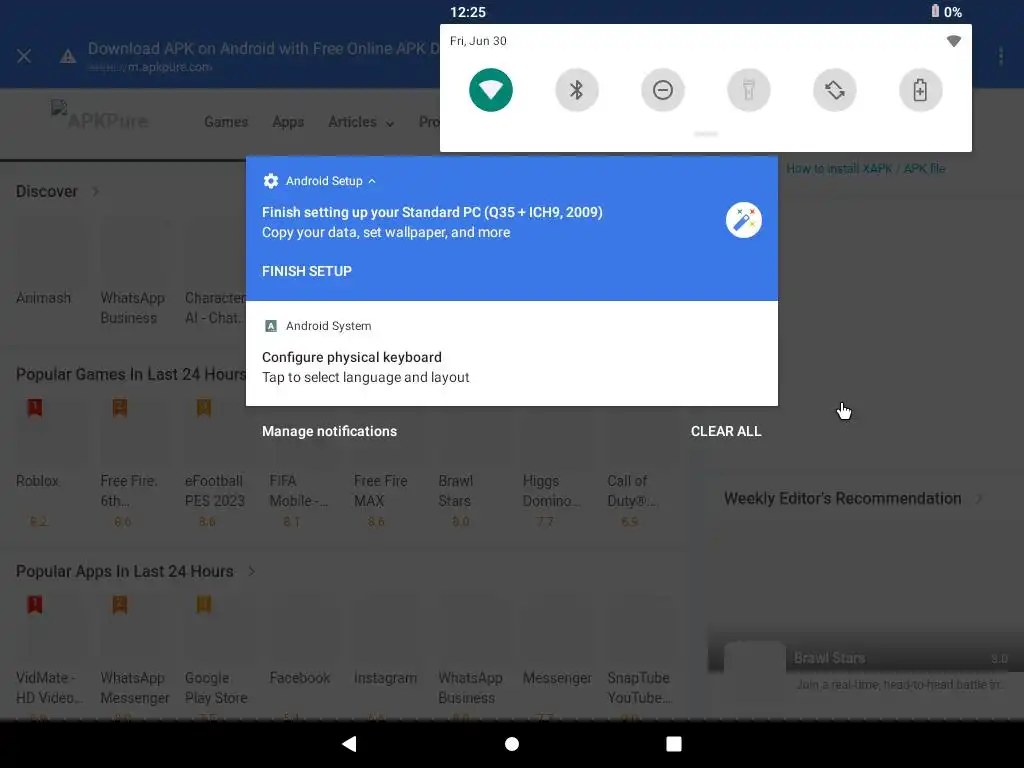
Task: Click APKPure logo
Action: pyautogui.click(x=100, y=116)
